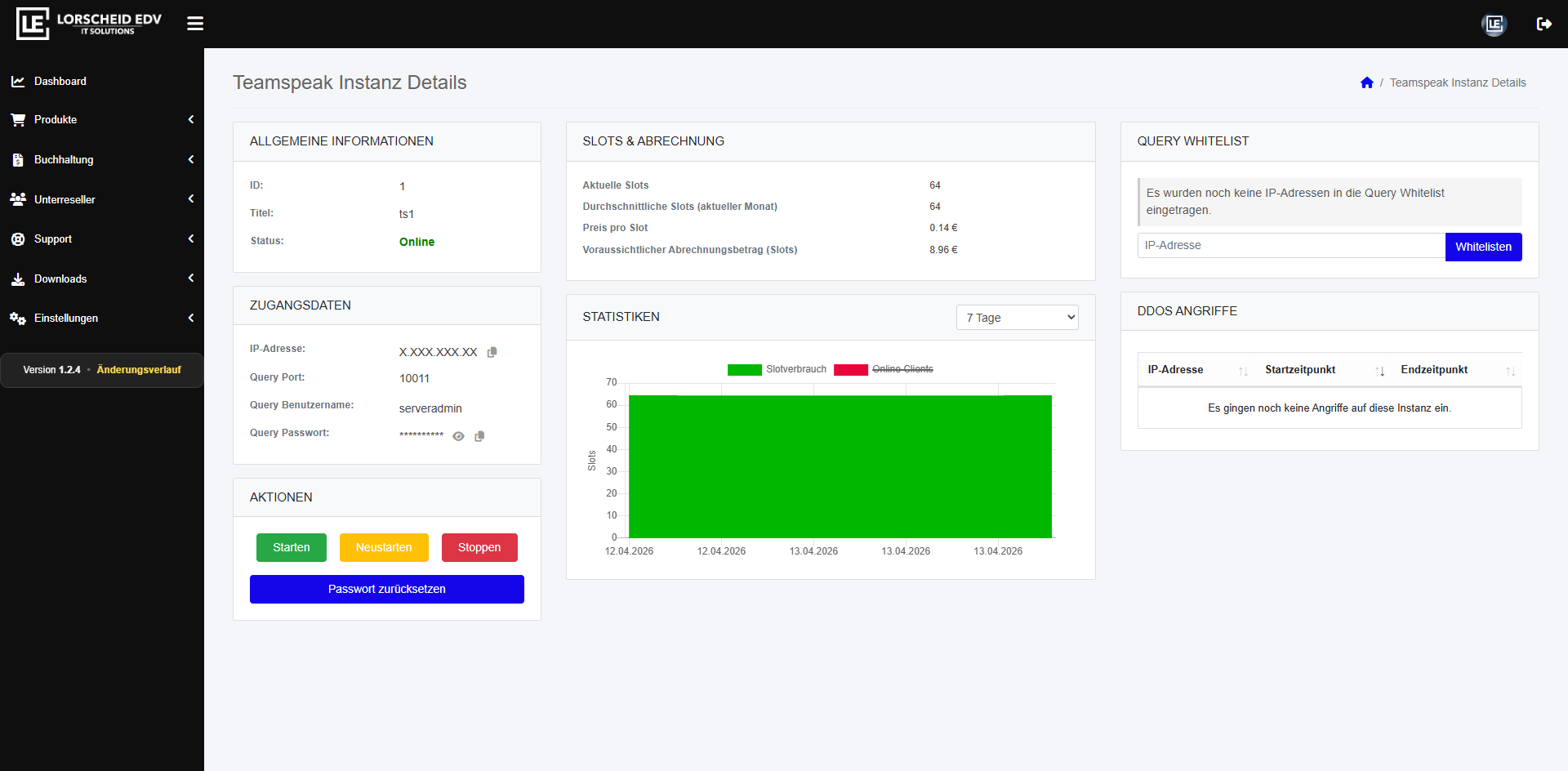The image size is (1568, 771).
Task: Click the green slot usage chart area
Action: point(840,466)
